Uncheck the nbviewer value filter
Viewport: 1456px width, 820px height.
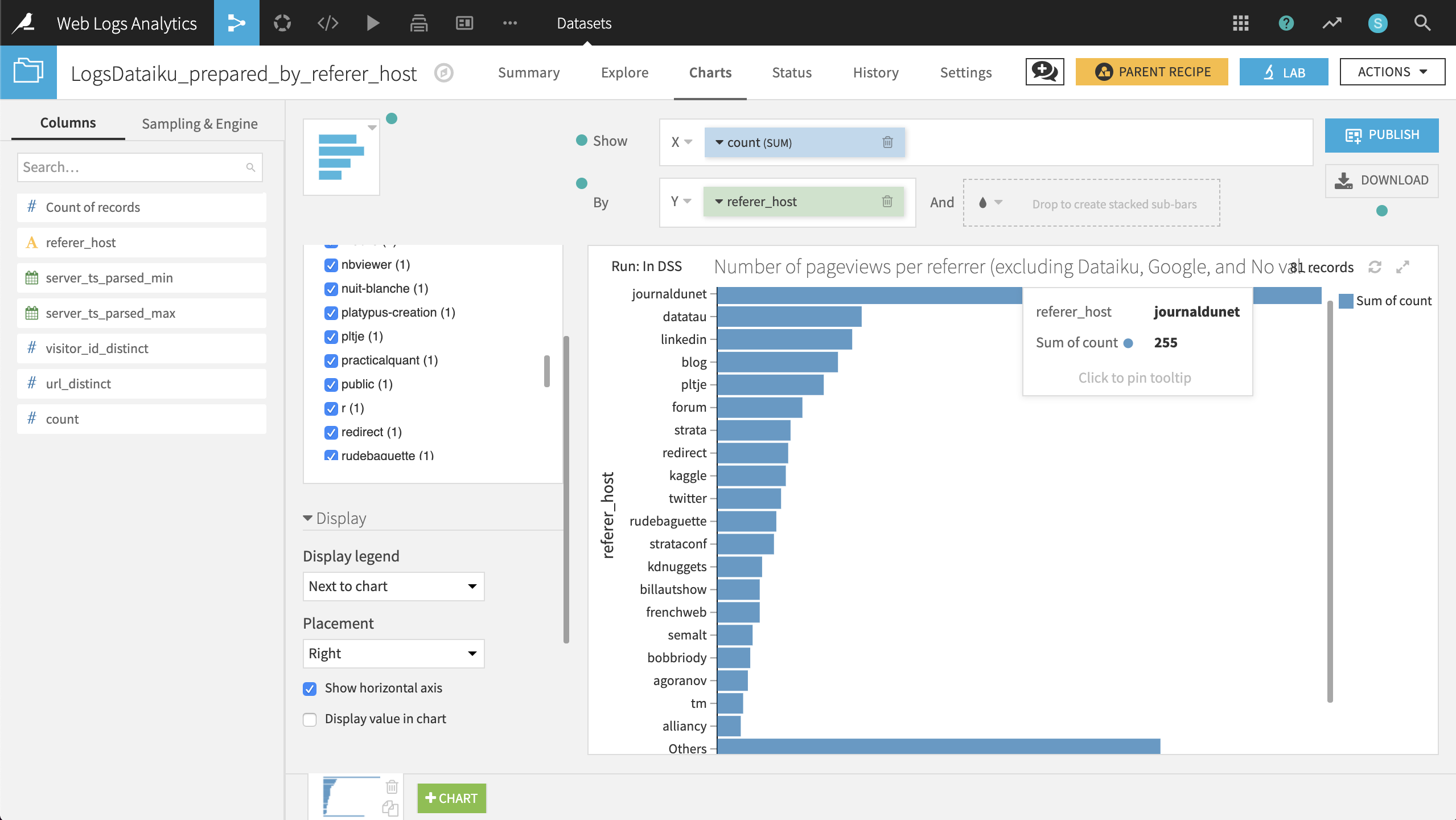coord(331,265)
